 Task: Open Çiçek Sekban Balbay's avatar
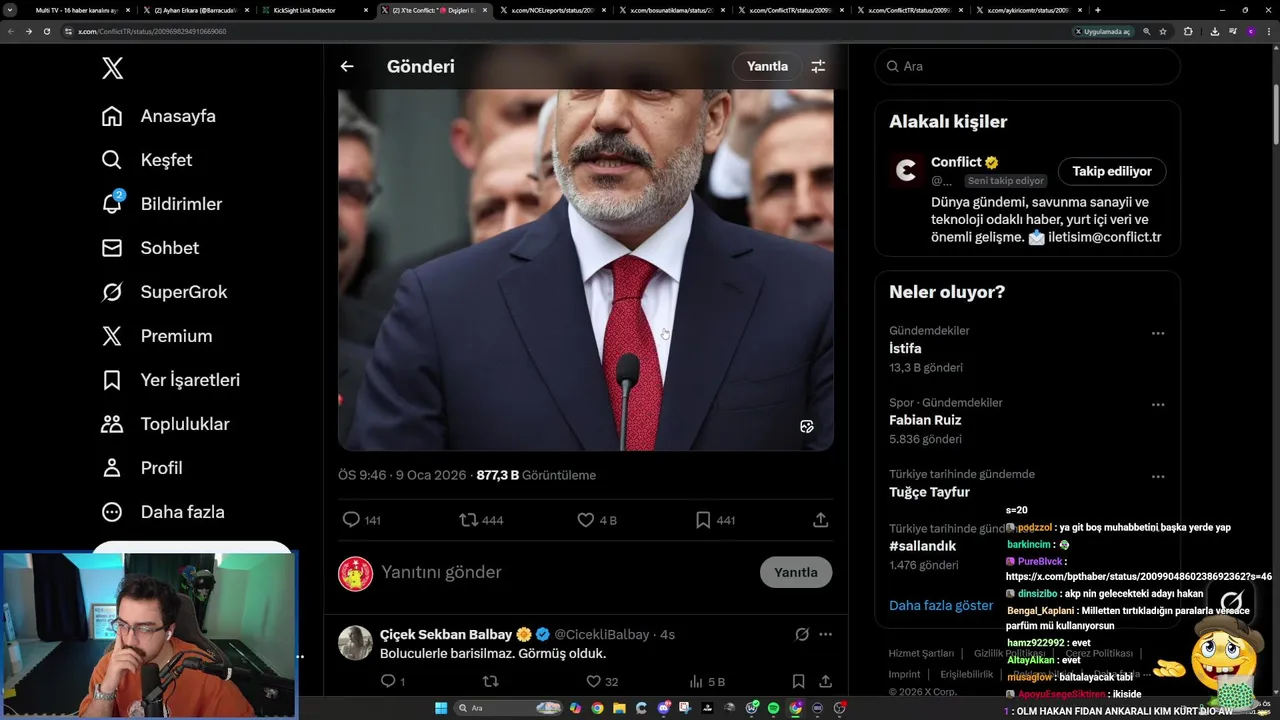point(355,643)
